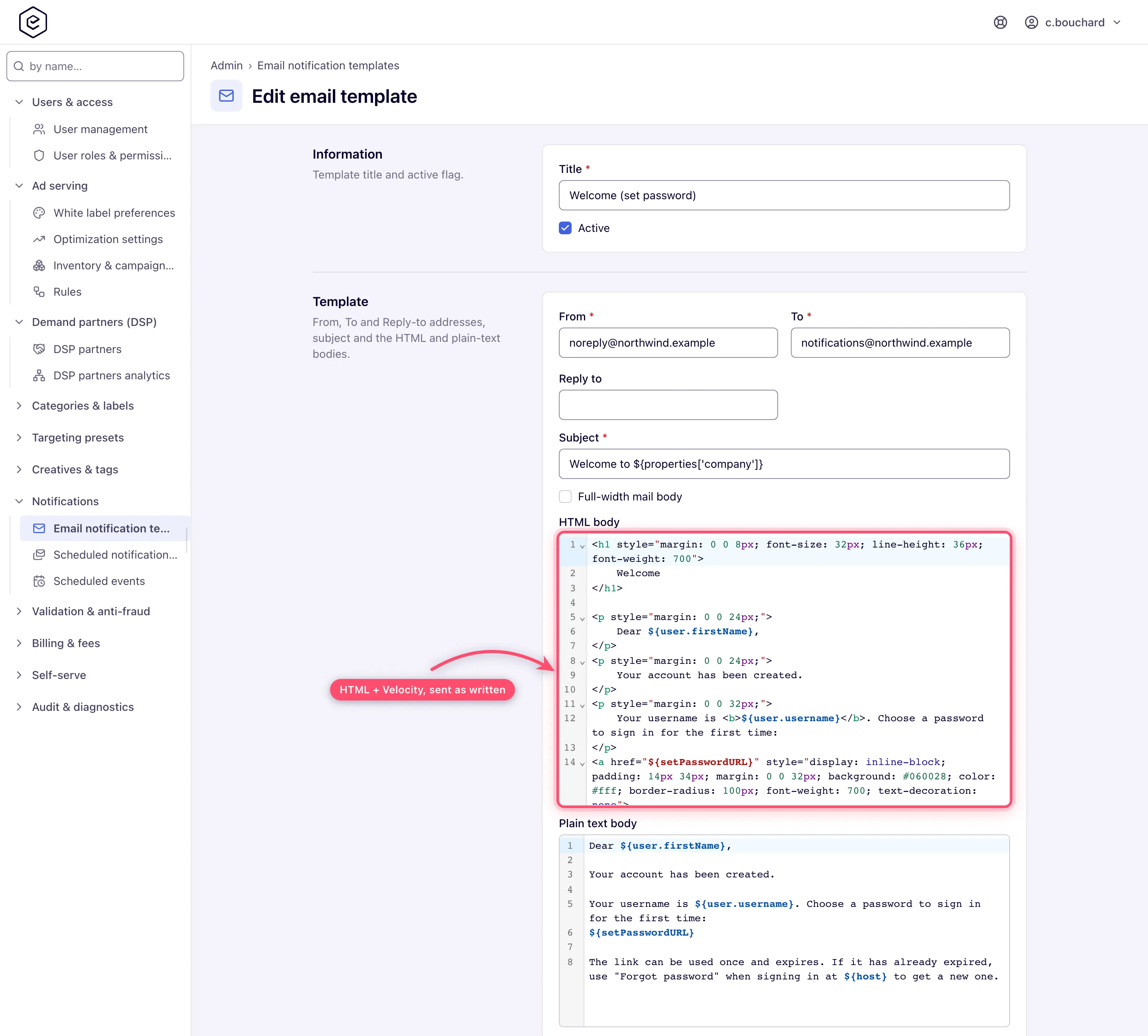Open the help lifebuoy icon
The width and height of the screenshot is (1148, 1036).
pyautogui.click(x=1000, y=22)
